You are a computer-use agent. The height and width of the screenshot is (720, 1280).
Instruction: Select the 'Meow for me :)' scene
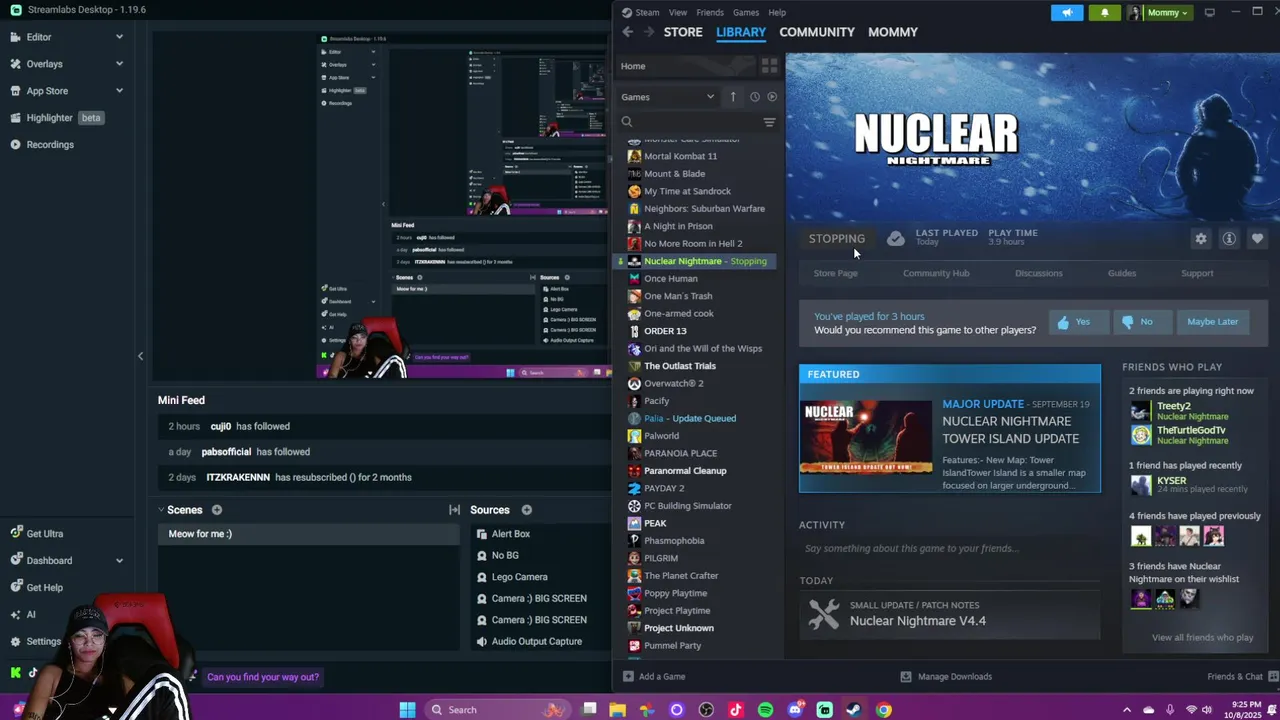coord(308,534)
